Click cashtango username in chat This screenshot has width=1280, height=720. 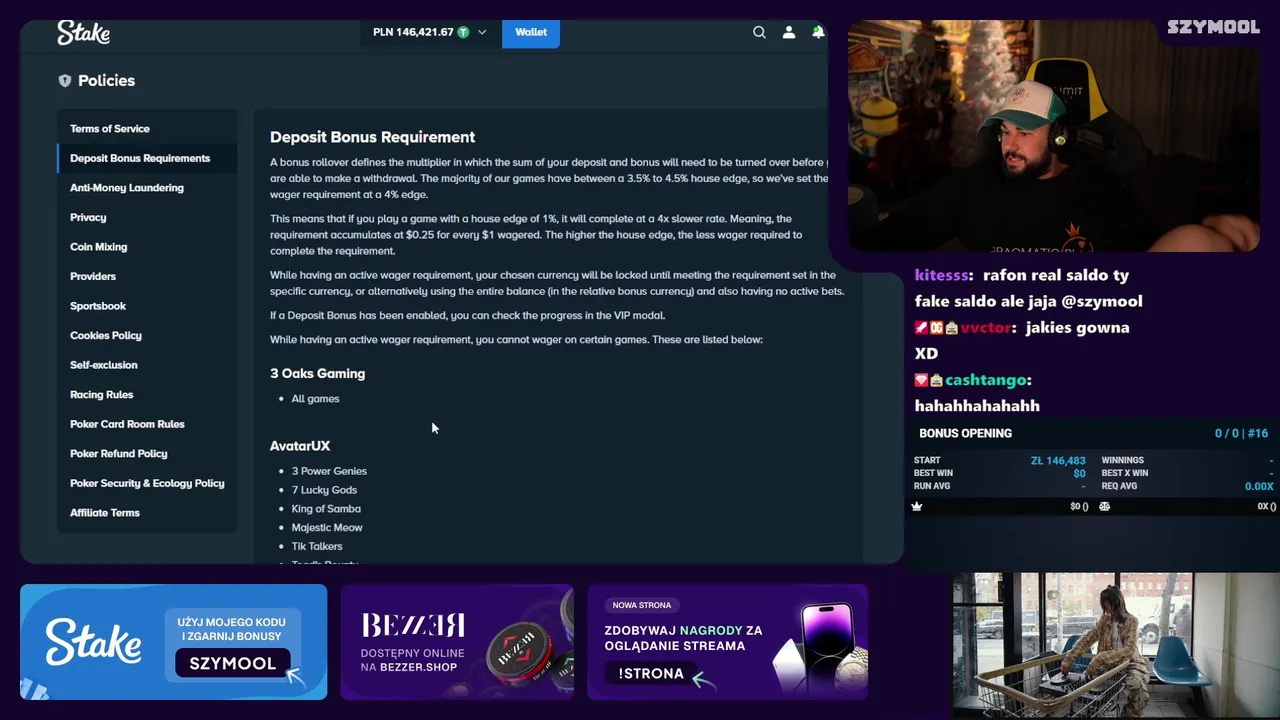point(988,380)
